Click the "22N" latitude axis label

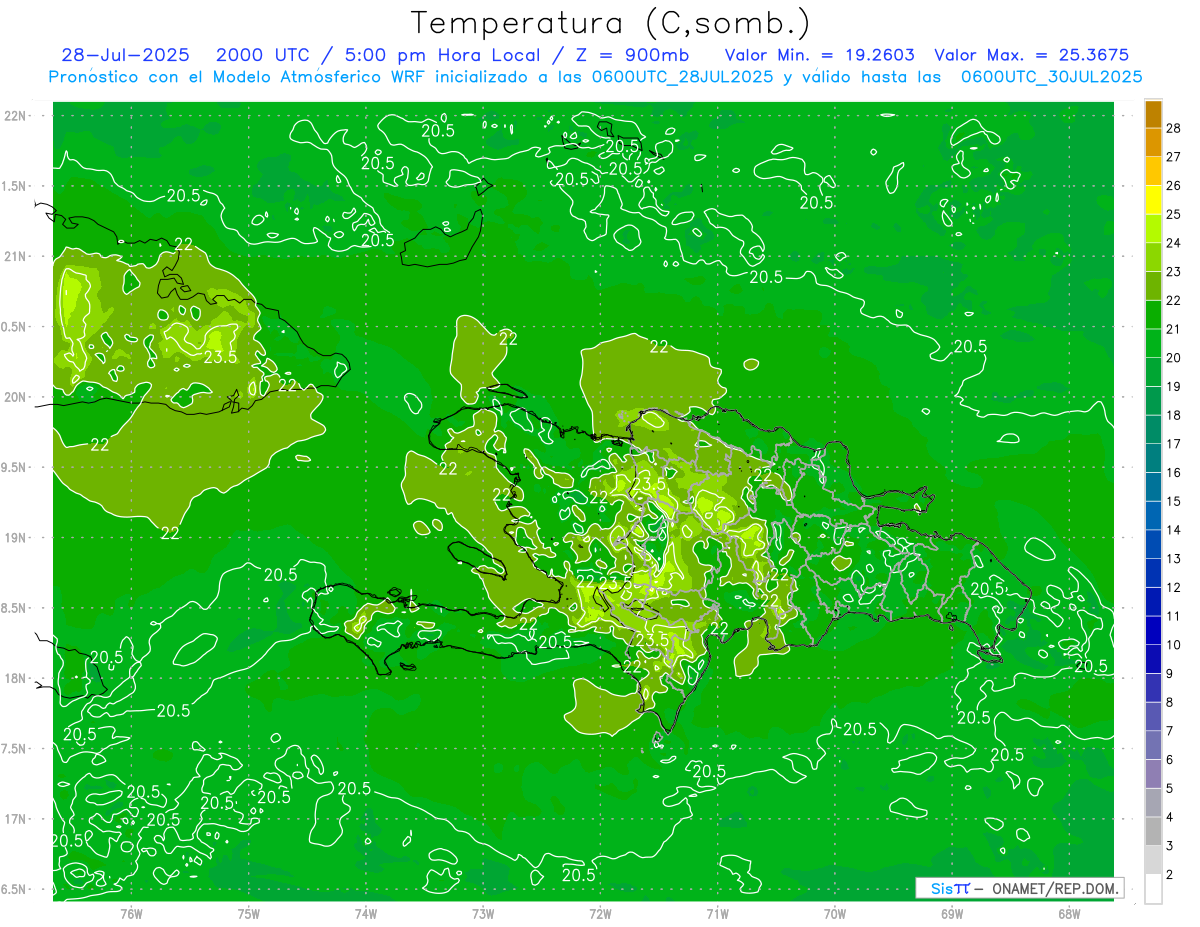point(17,116)
